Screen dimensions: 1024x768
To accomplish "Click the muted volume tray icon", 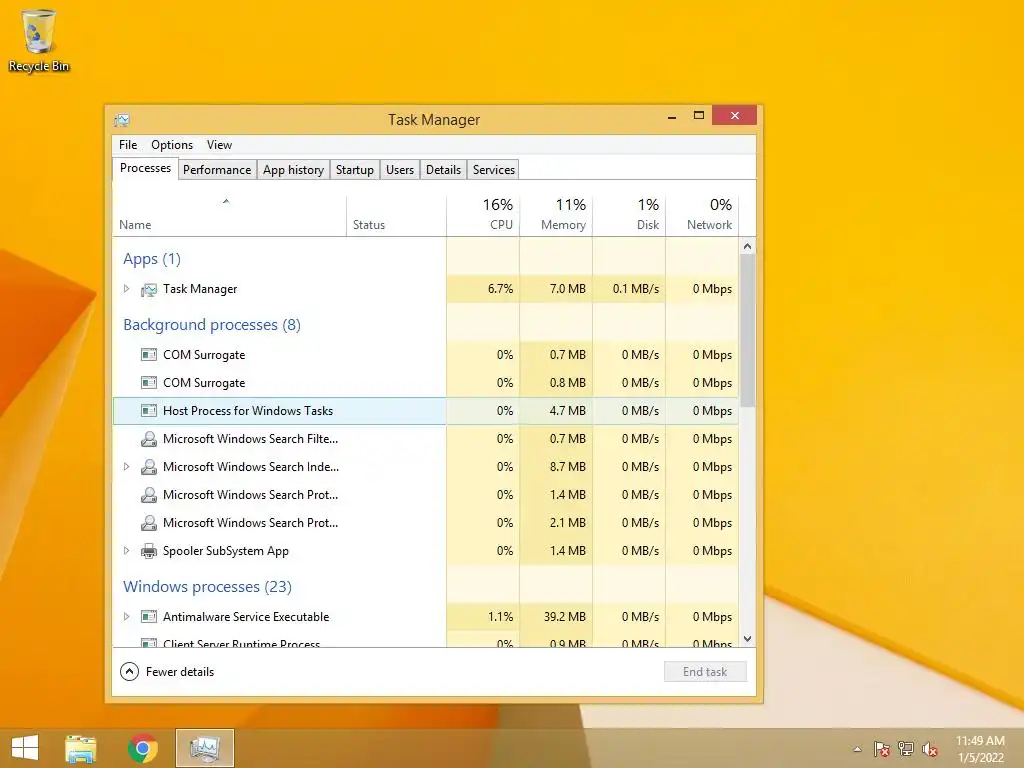I will tap(930, 749).
